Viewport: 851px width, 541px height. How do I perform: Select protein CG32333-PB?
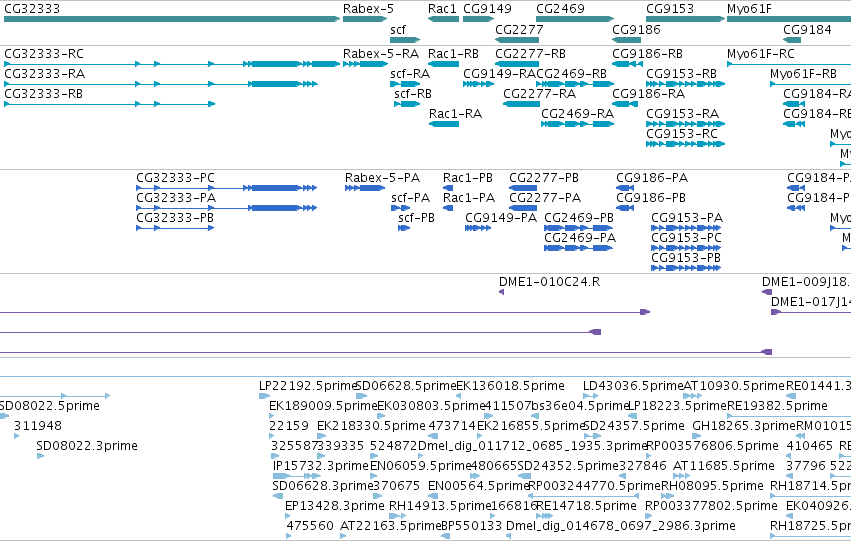tap(175, 228)
